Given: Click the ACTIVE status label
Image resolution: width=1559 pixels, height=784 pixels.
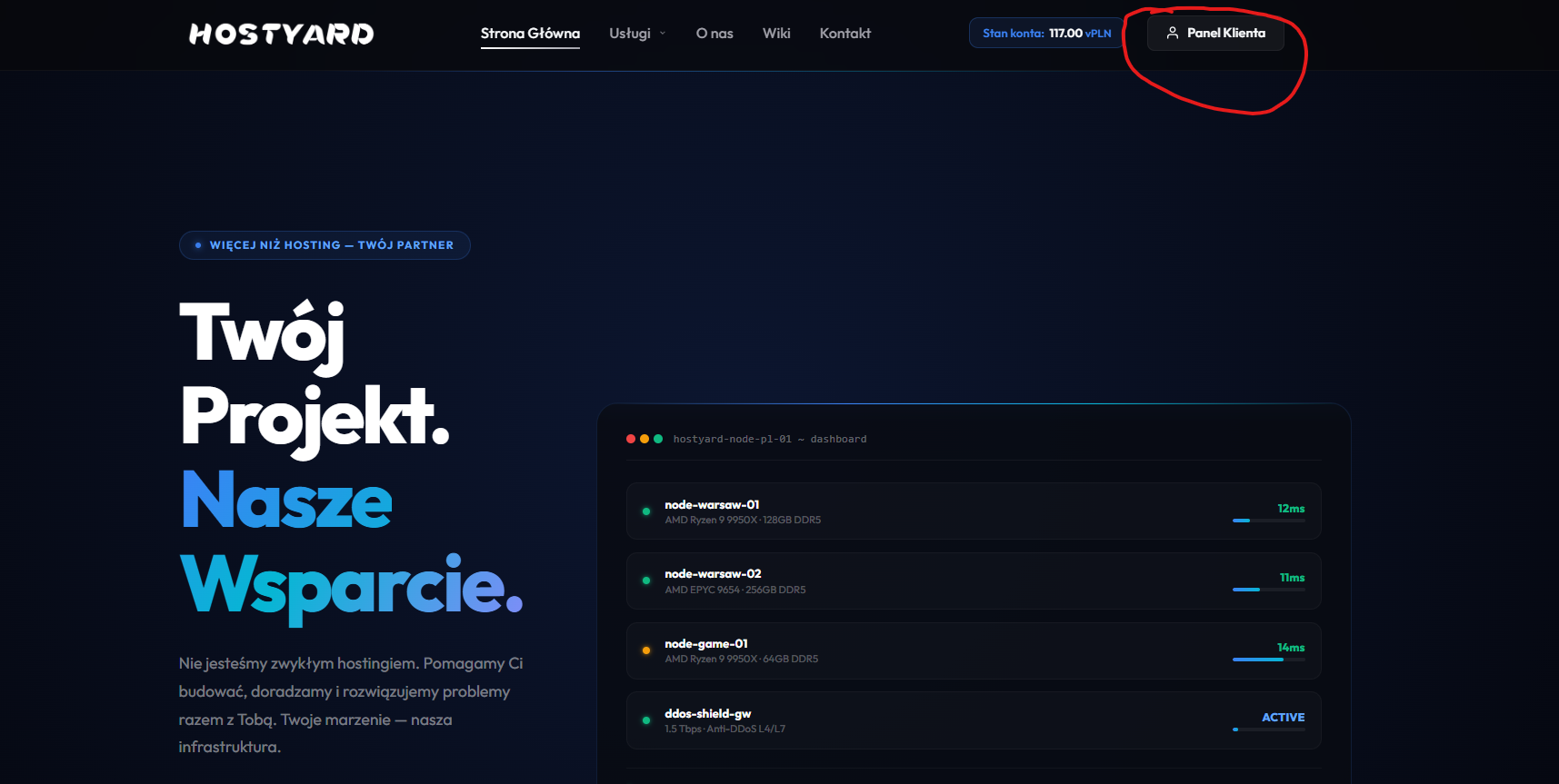Looking at the screenshot, I should coord(1284,718).
